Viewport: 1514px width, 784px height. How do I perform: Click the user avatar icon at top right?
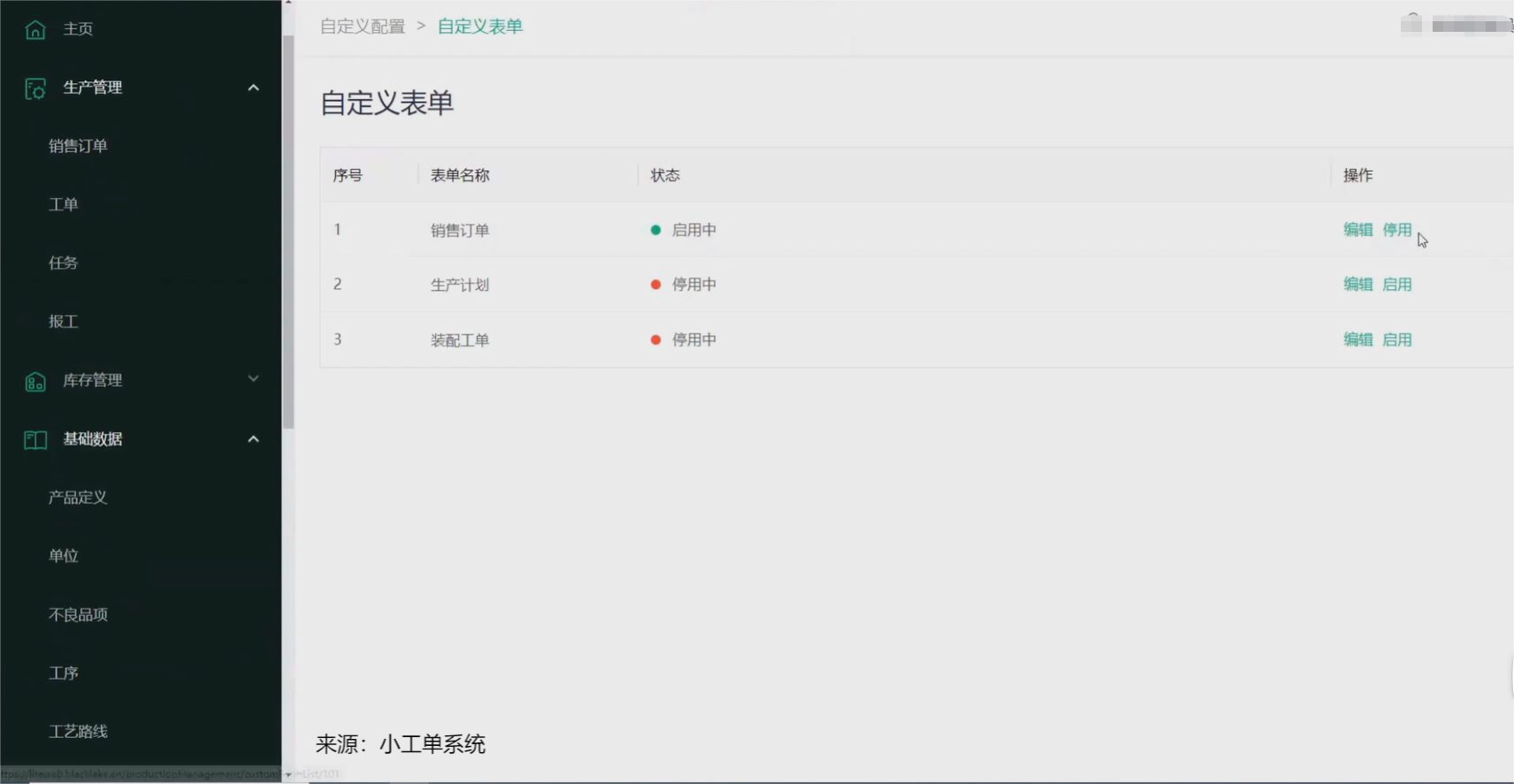point(1411,24)
